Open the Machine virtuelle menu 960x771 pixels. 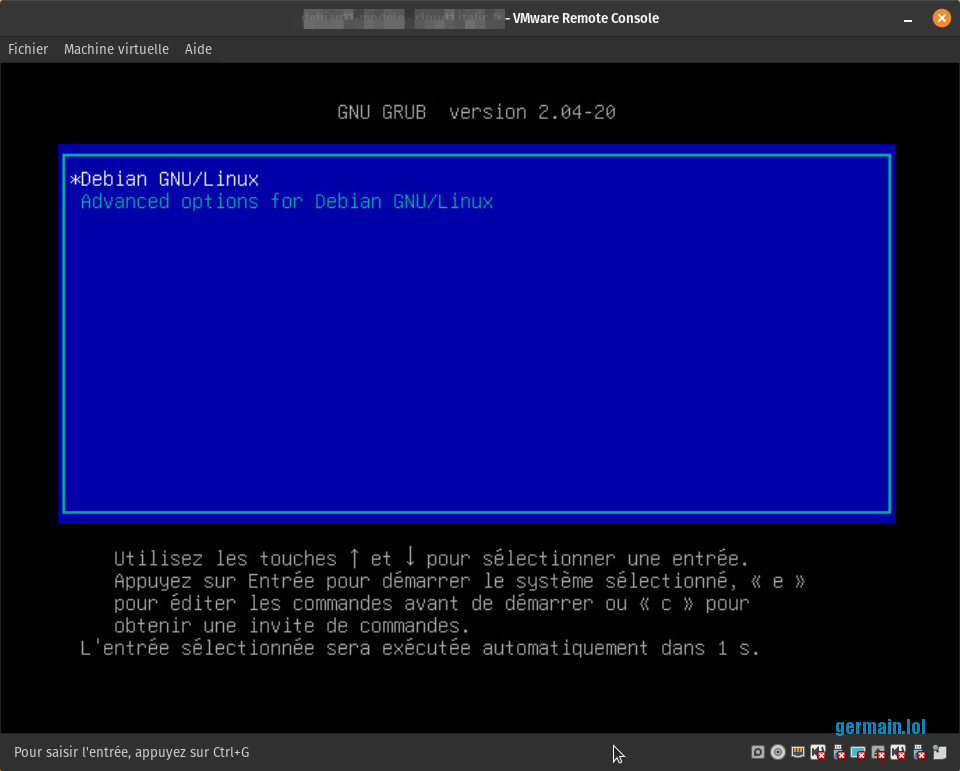pyautogui.click(x=116, y=49)
